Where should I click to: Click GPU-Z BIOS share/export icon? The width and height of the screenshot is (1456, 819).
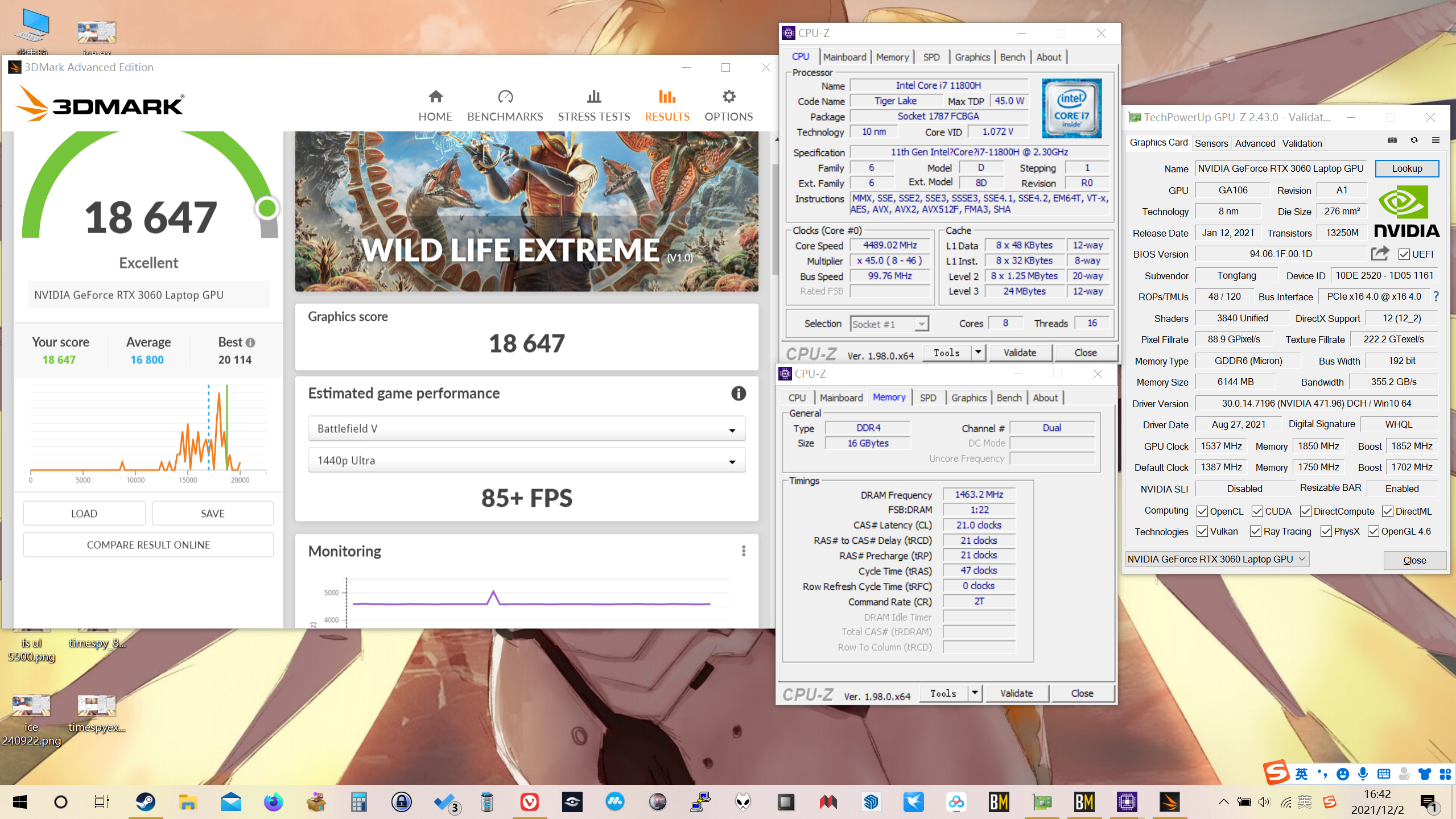tap(1380, 254)
